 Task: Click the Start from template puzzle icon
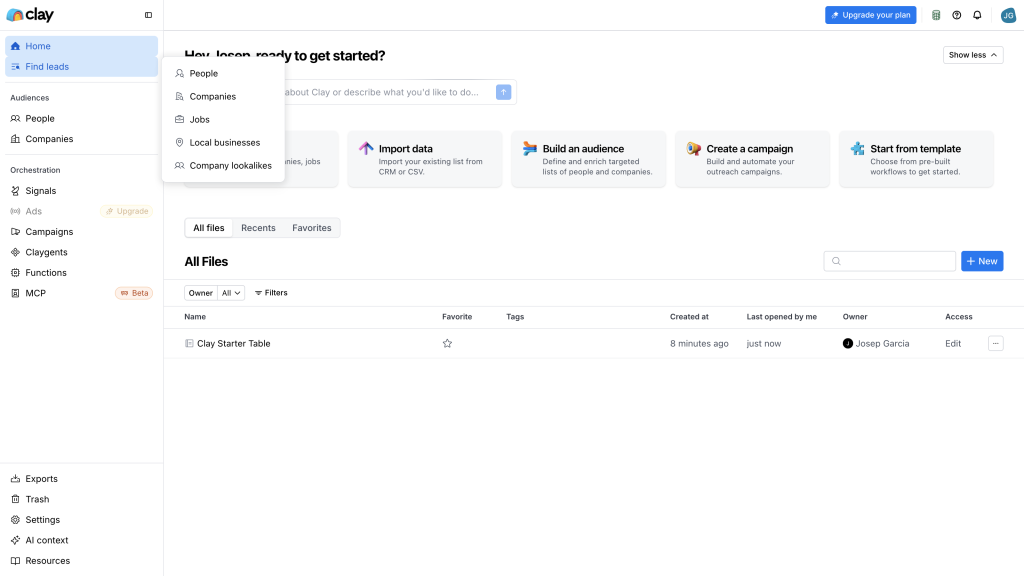[857, 149]
